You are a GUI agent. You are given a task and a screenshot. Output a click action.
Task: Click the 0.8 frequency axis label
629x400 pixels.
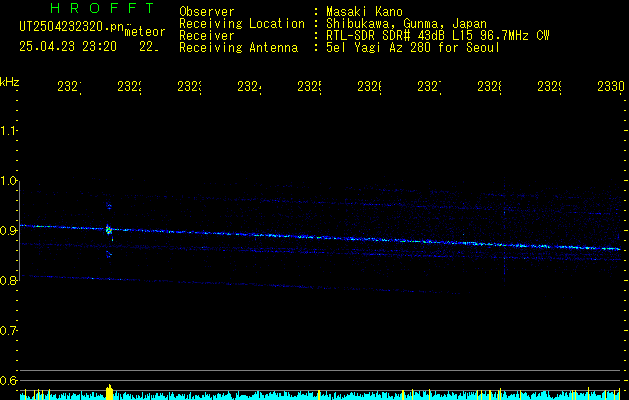click(x=9, y=280)
